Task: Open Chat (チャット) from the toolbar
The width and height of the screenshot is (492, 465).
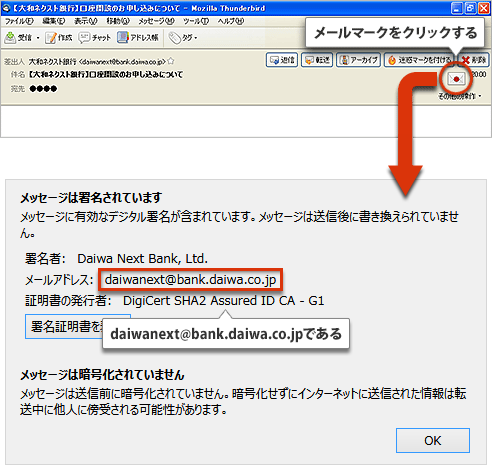Action: pyautogui.click(x=94, y=38)
